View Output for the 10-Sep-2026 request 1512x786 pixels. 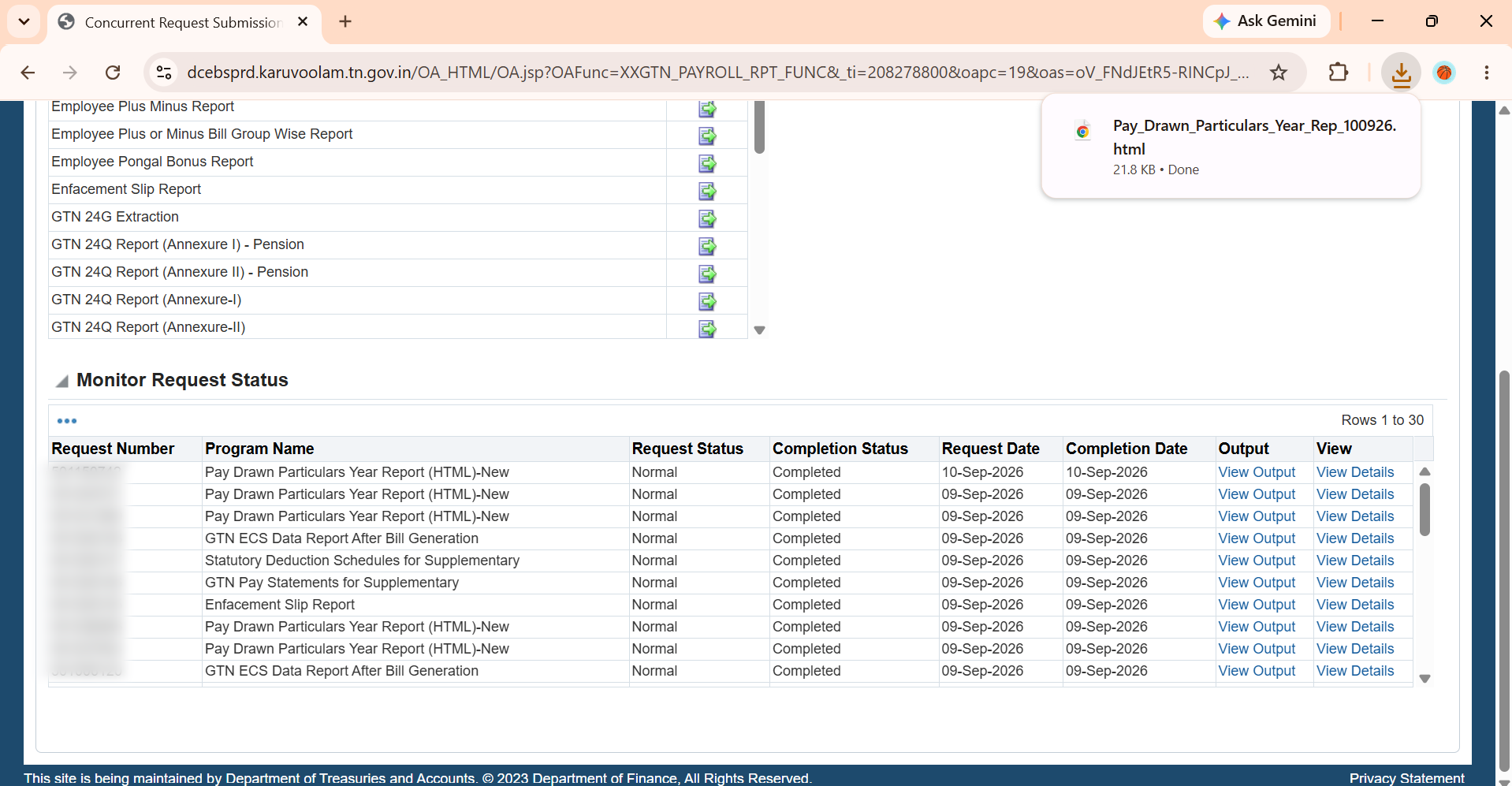1257,472
